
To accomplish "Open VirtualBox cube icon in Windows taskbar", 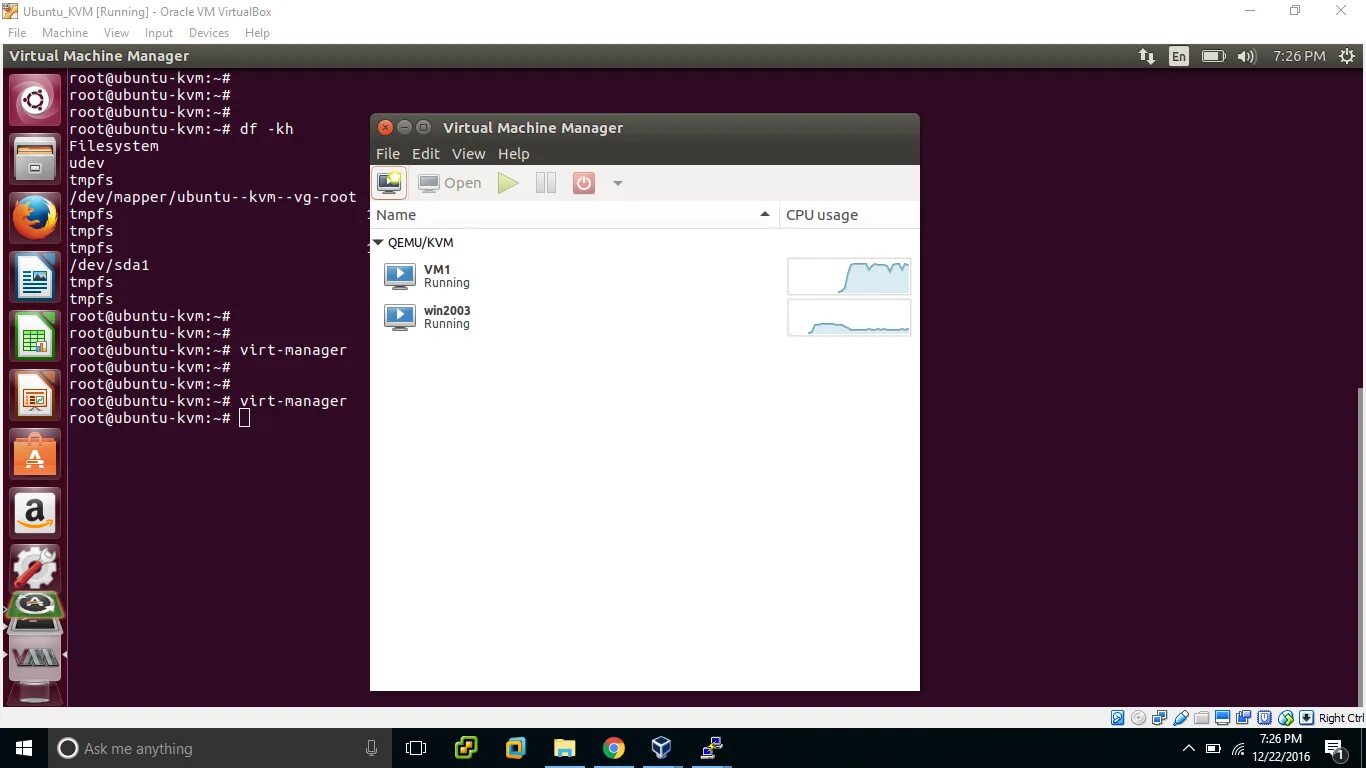I will pos(661,748).
